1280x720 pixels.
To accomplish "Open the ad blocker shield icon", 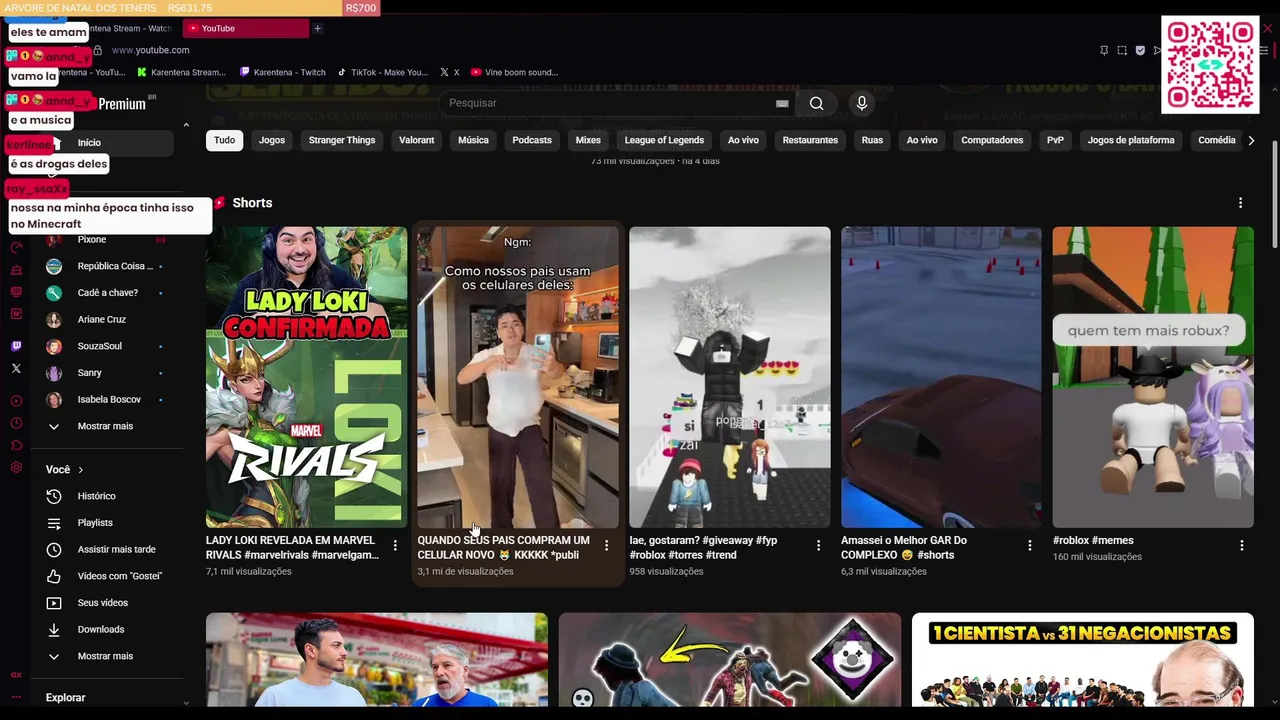I will [x=1140, y=50].
